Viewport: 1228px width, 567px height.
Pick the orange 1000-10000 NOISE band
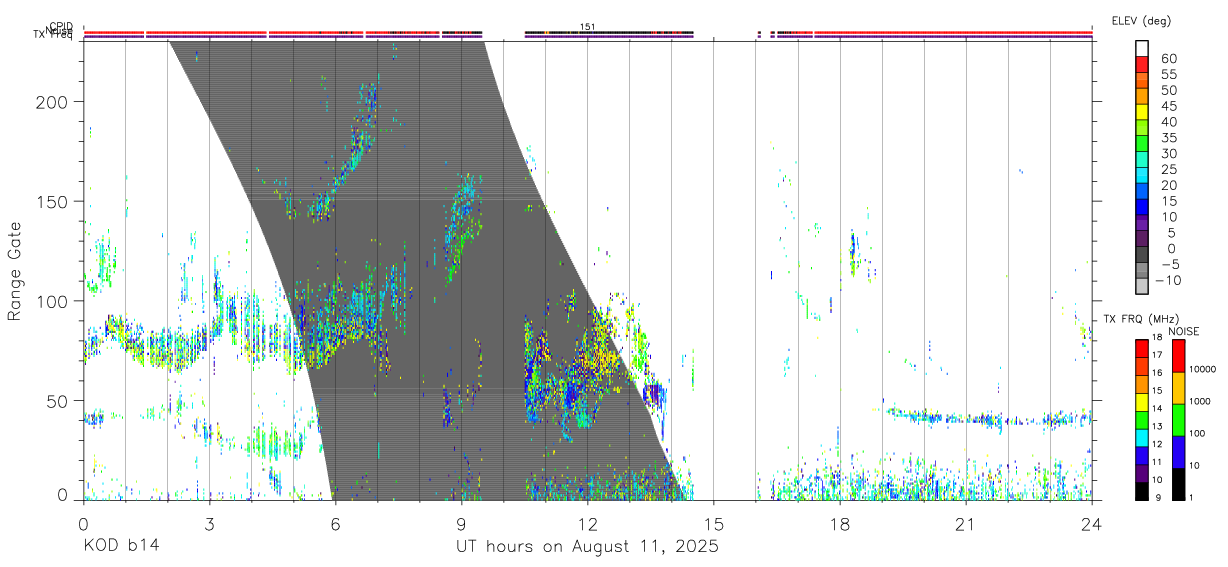(x=1179, y=388)
